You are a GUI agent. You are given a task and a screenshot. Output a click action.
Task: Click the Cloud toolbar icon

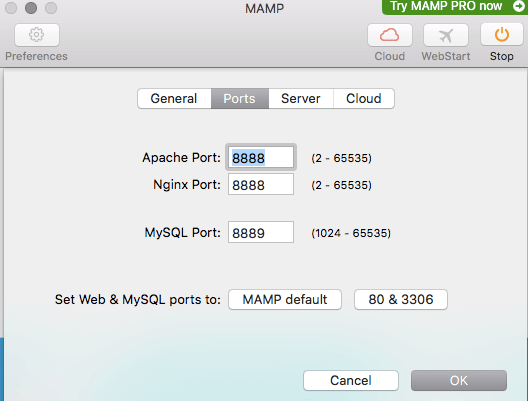coord(390,35)
